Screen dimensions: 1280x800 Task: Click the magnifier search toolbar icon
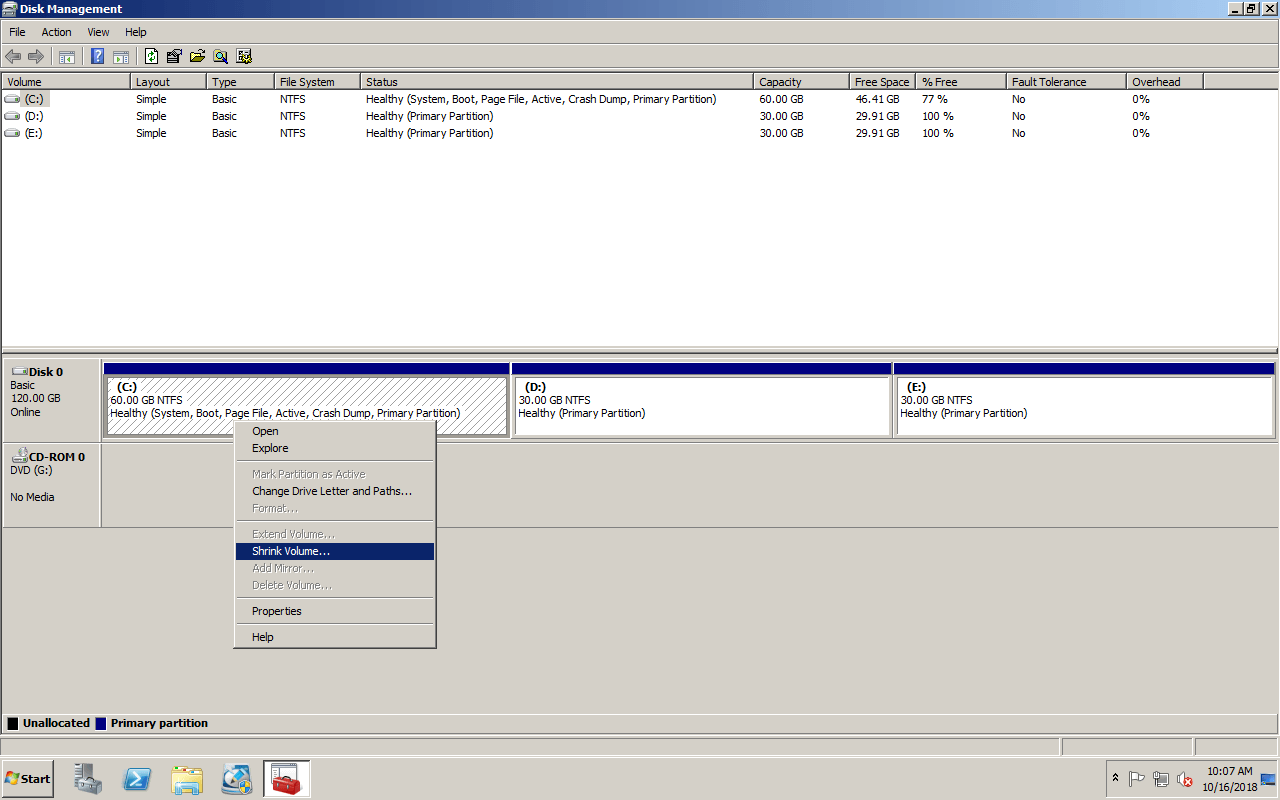coord(220,57)
